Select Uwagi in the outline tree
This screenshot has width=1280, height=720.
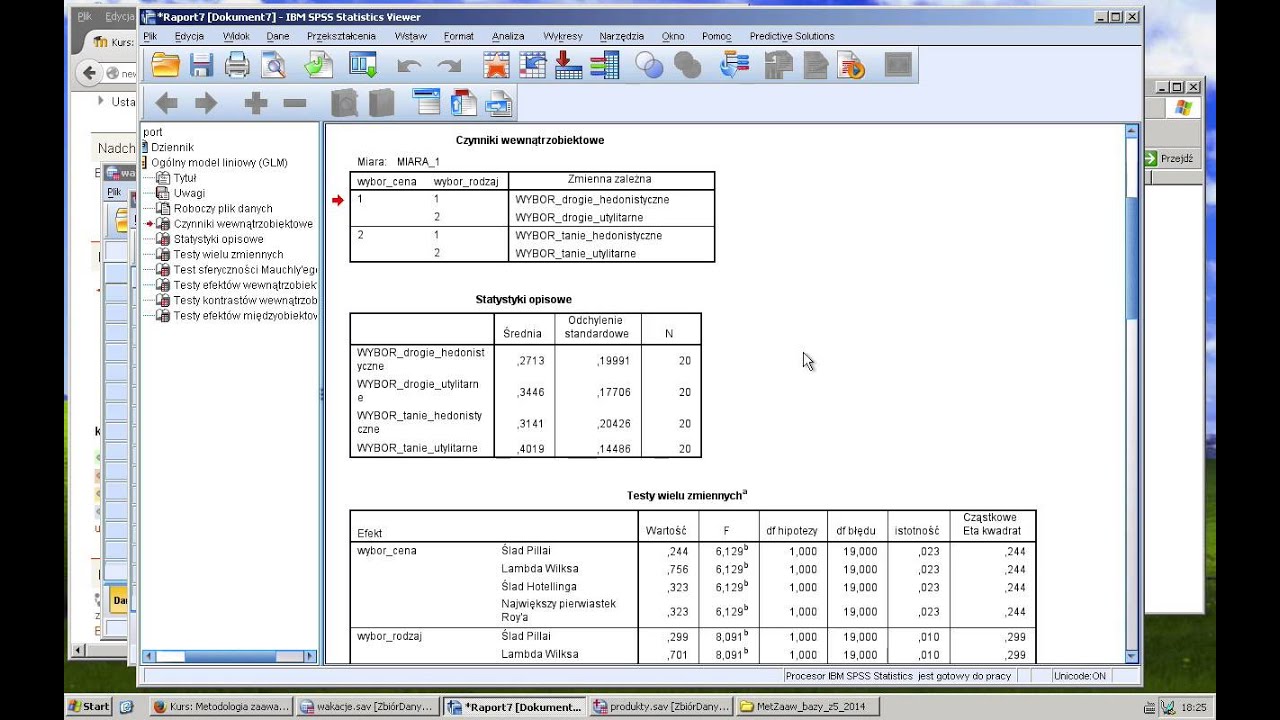coord(189,193)
